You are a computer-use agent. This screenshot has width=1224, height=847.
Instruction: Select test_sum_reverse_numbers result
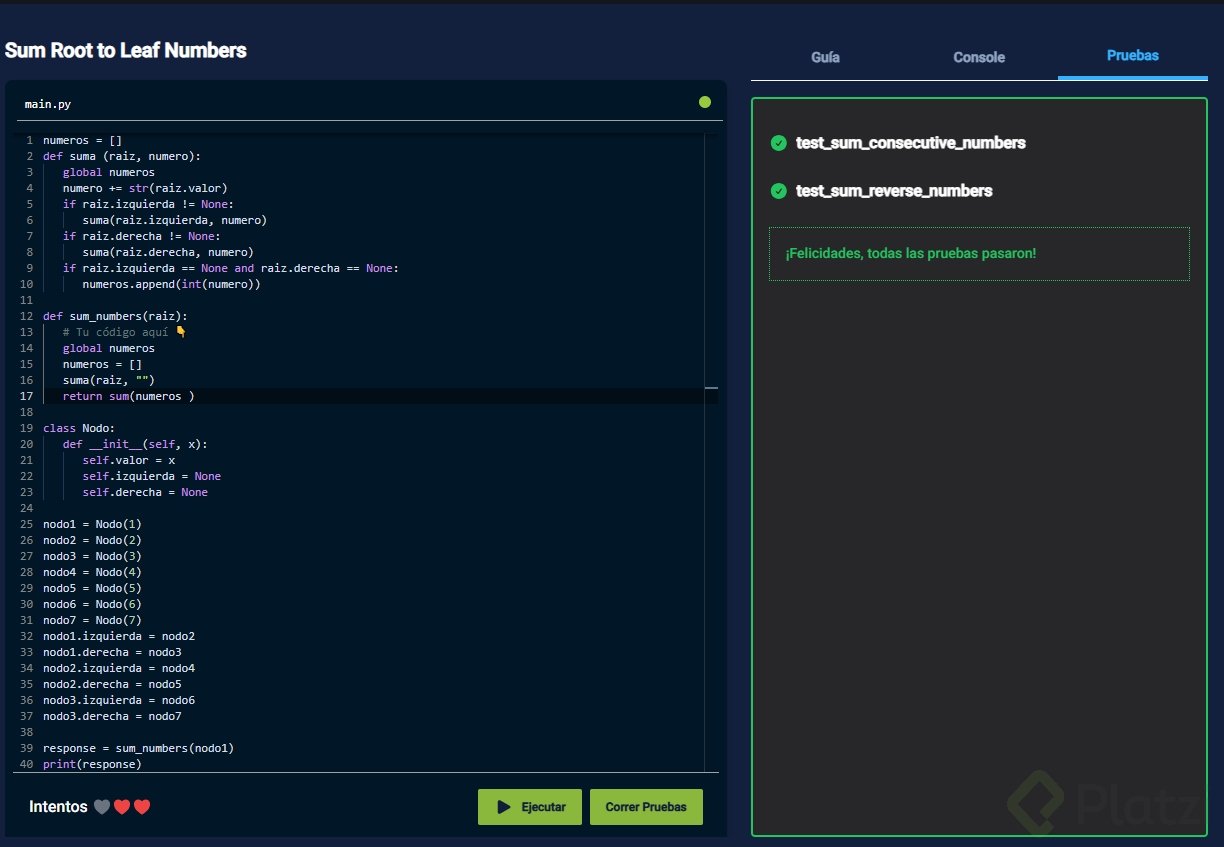point(894,191)
